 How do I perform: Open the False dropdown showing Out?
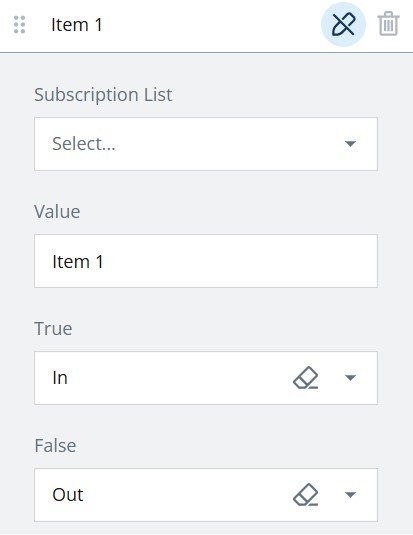coord(206,495)
